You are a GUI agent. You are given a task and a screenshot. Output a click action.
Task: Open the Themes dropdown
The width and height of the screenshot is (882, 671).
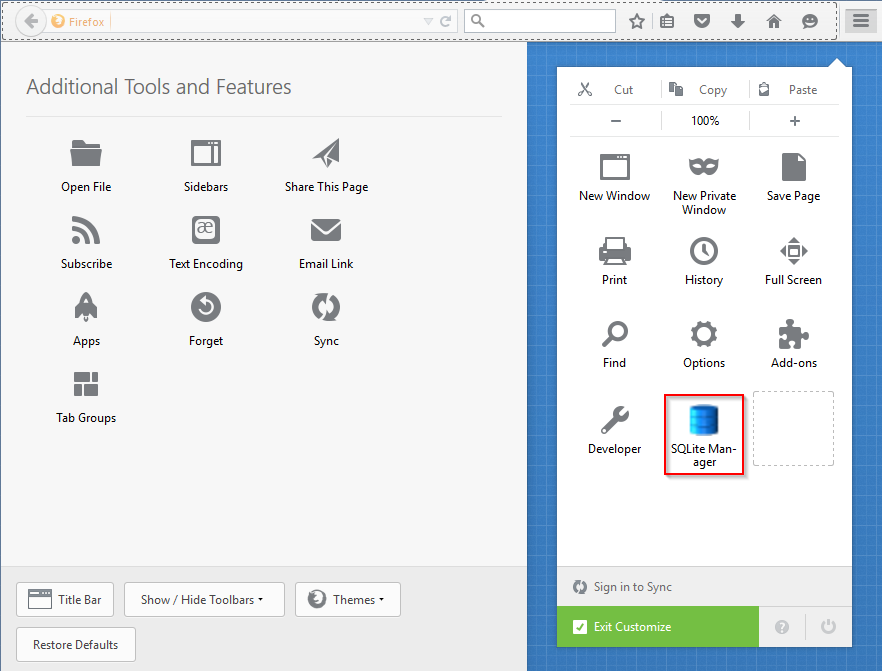348,600
